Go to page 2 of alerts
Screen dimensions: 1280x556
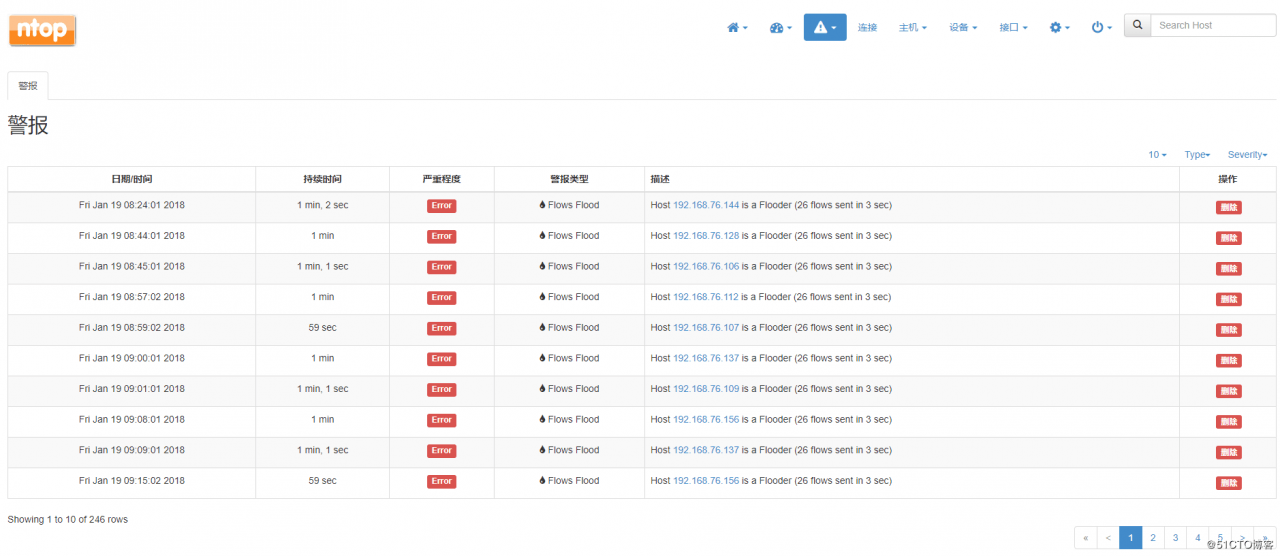click(x=1153, y=538)
